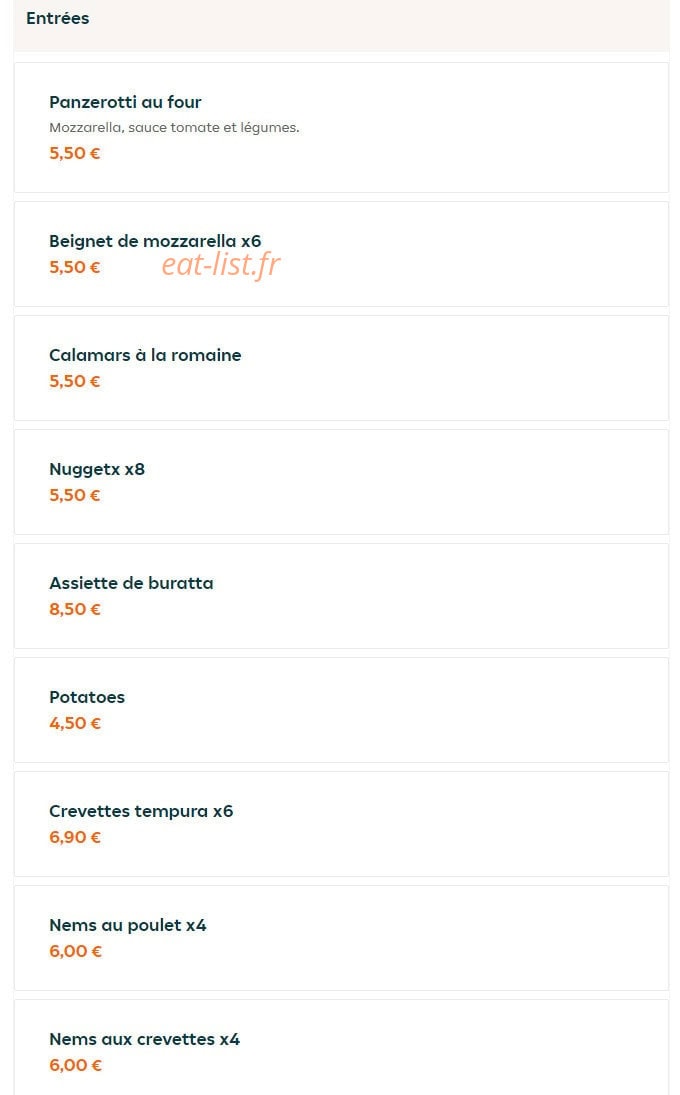Click the 6,00 € Nems au poulet price

pos(75,950)
